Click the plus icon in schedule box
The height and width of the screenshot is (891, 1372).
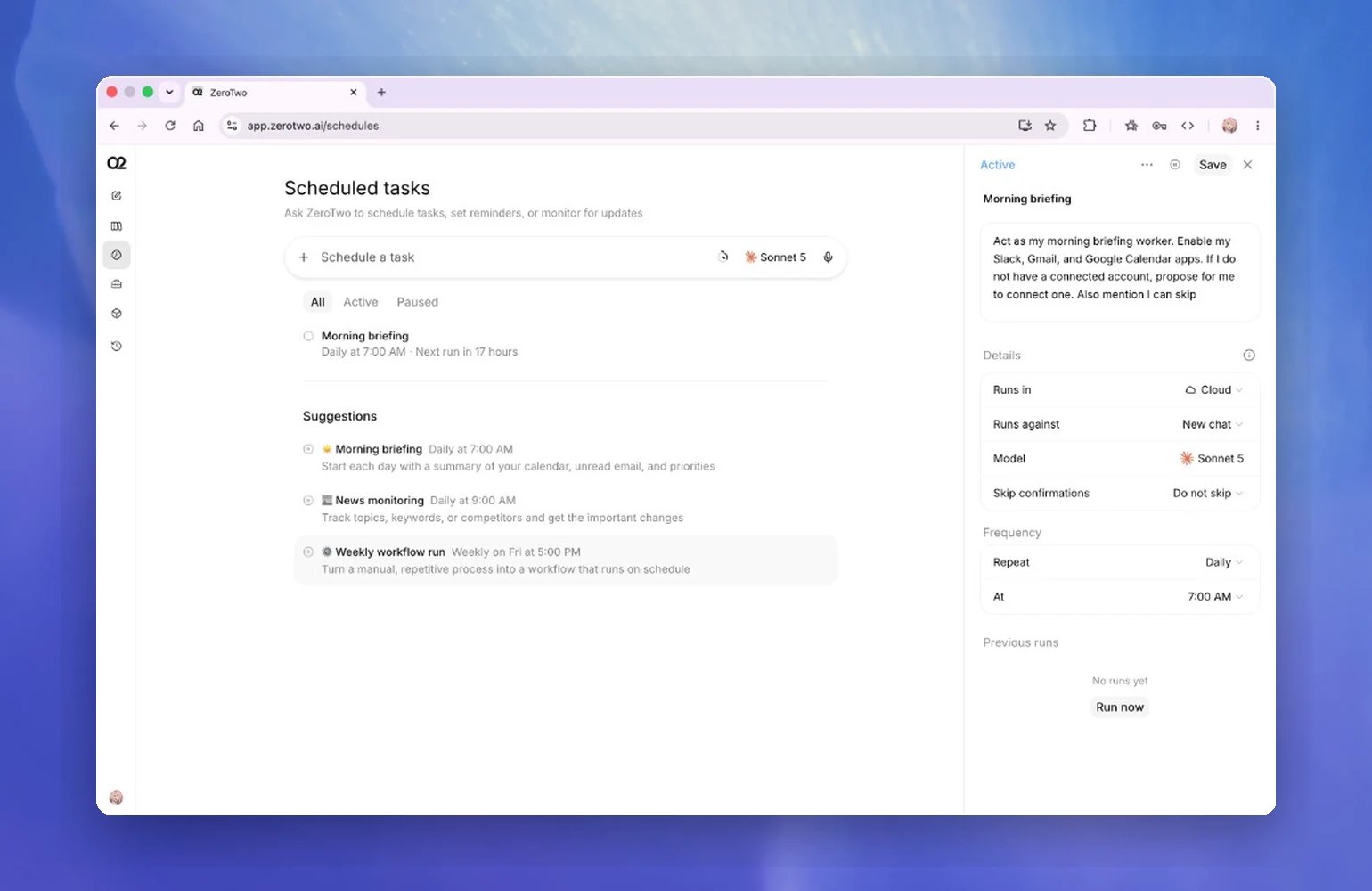click(x=303, y=257)
